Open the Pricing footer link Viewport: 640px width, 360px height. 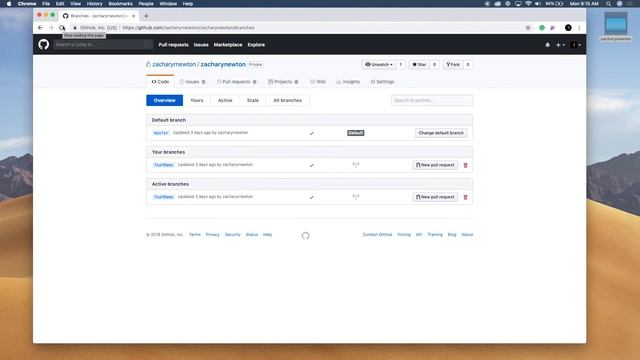click(x=404, y=235)
